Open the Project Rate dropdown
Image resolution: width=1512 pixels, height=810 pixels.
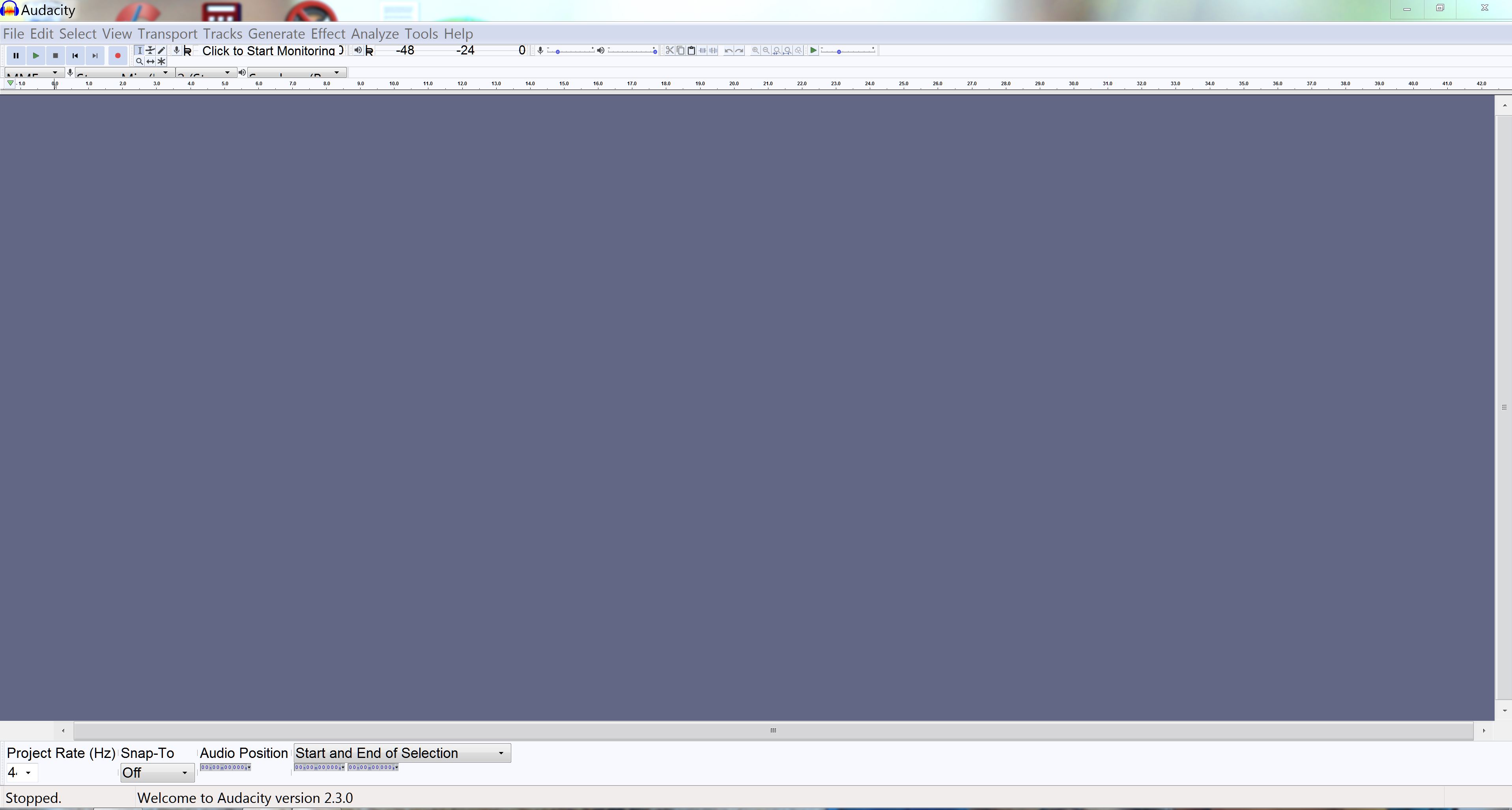(x=28, y=773)
